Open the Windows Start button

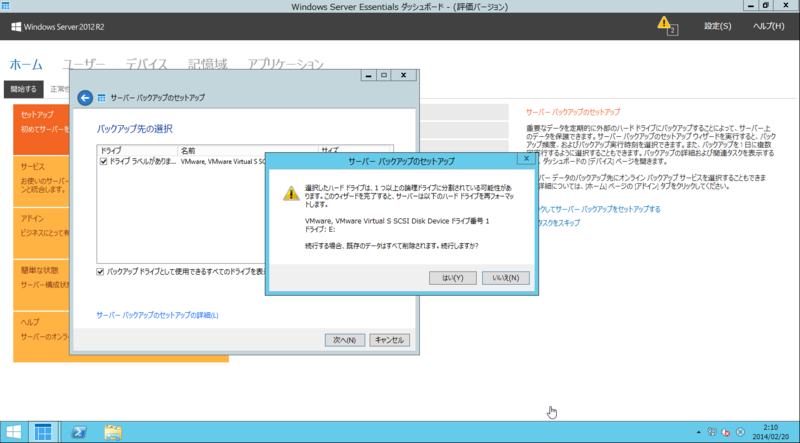point(14,432)
